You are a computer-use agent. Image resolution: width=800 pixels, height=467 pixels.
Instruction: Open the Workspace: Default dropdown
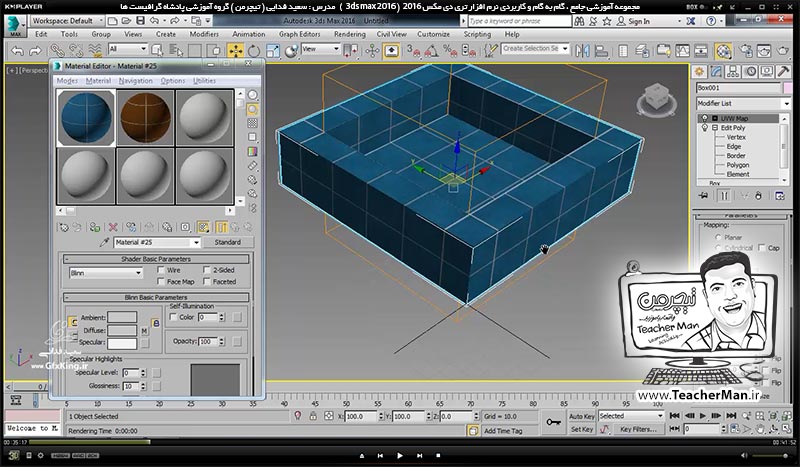pyautogui.click(x=67, y=21)
